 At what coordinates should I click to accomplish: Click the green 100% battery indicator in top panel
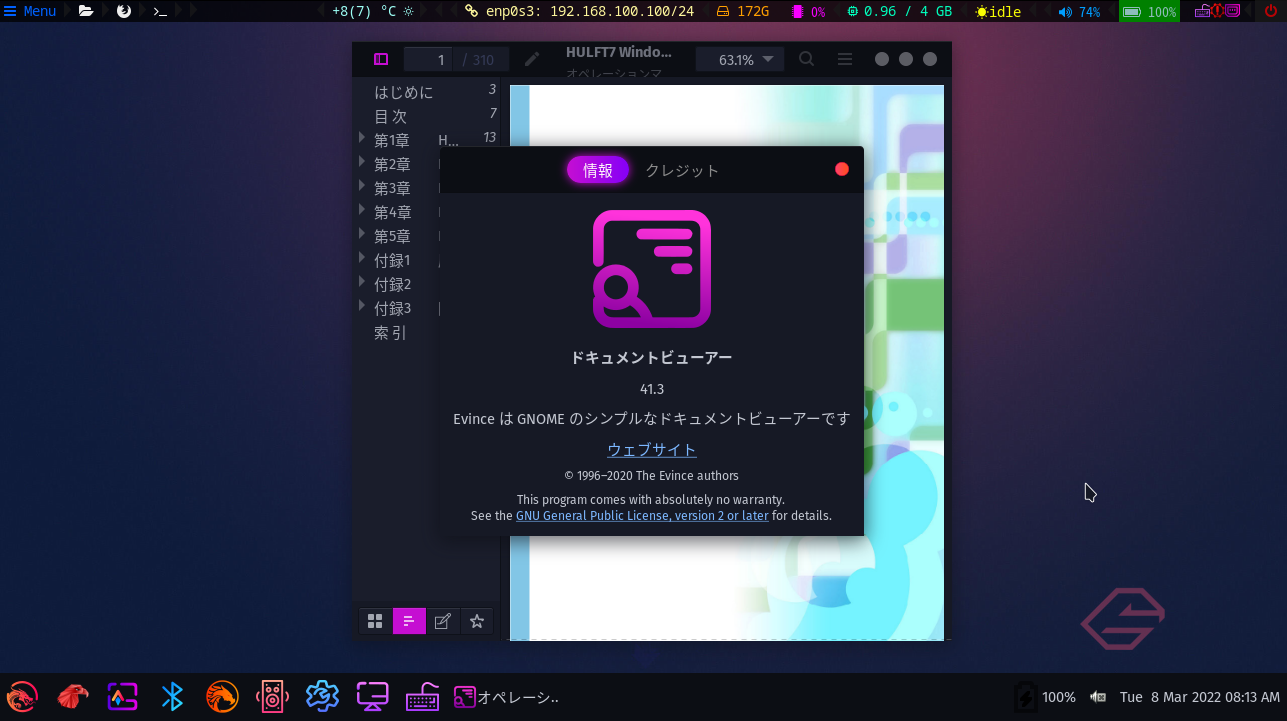1149,12
